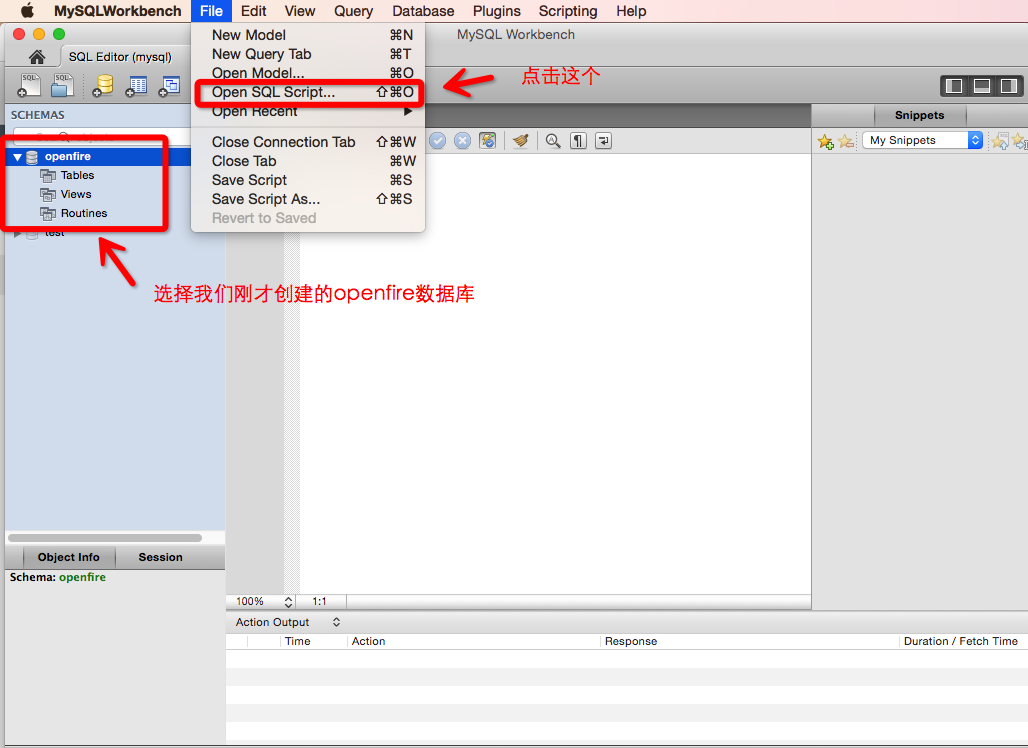Click the rollback X icon
The image size is (1028, 748).
pyautogui.click(x=463, y=140)
